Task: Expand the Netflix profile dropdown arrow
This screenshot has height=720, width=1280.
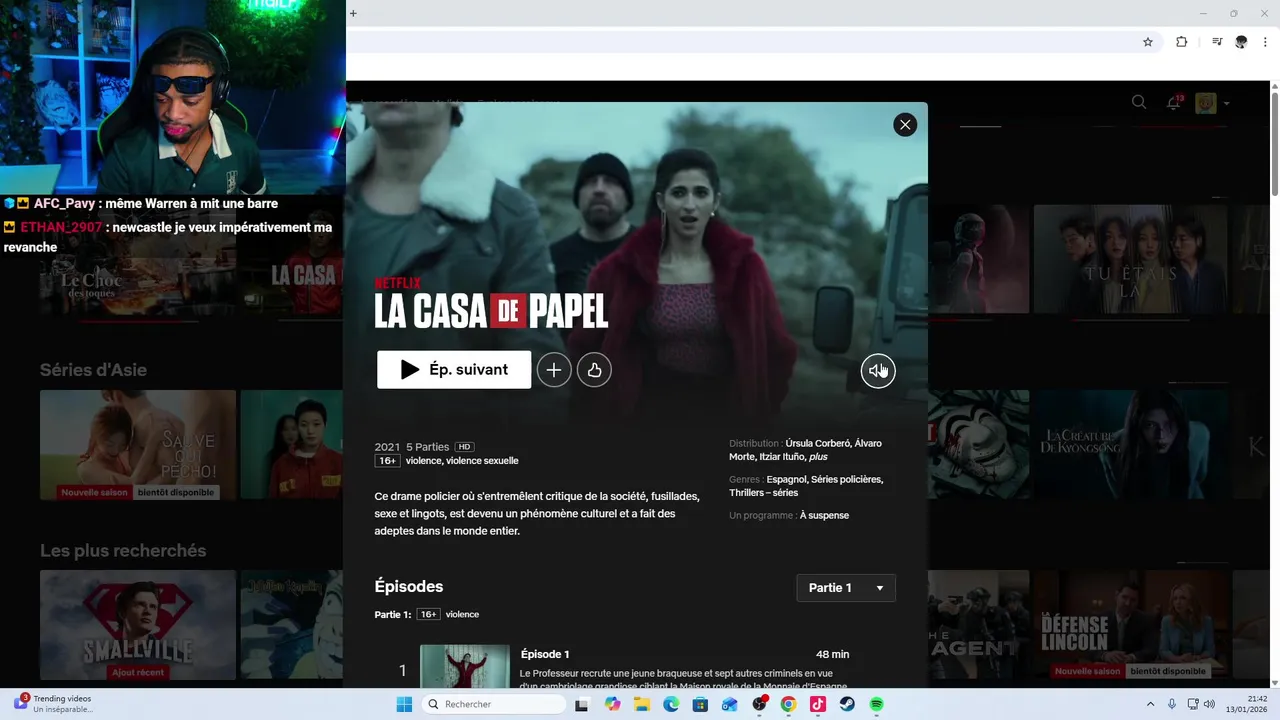Action: tap(1226, 103)
